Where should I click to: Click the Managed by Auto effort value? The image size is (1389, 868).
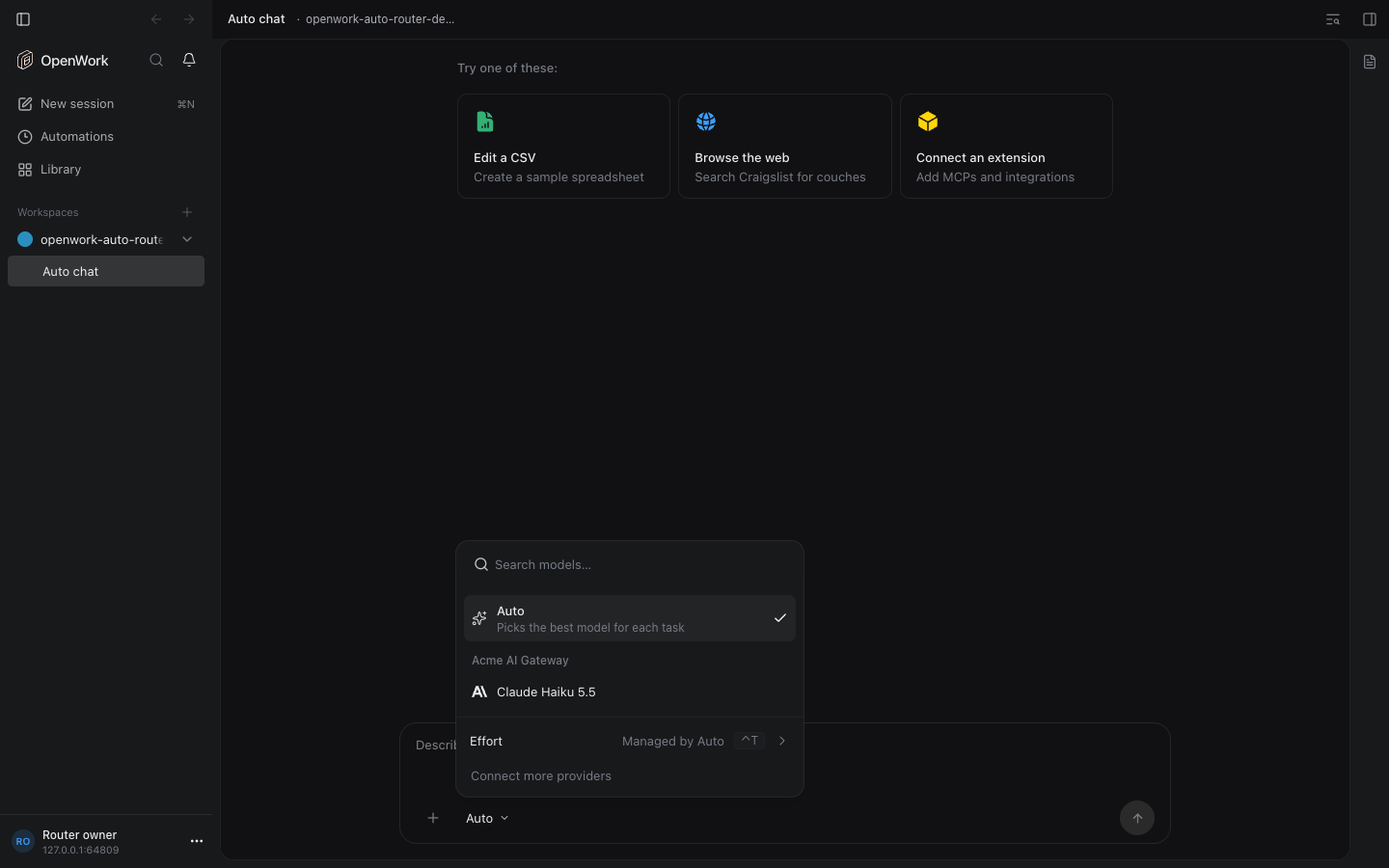point(673,741)
